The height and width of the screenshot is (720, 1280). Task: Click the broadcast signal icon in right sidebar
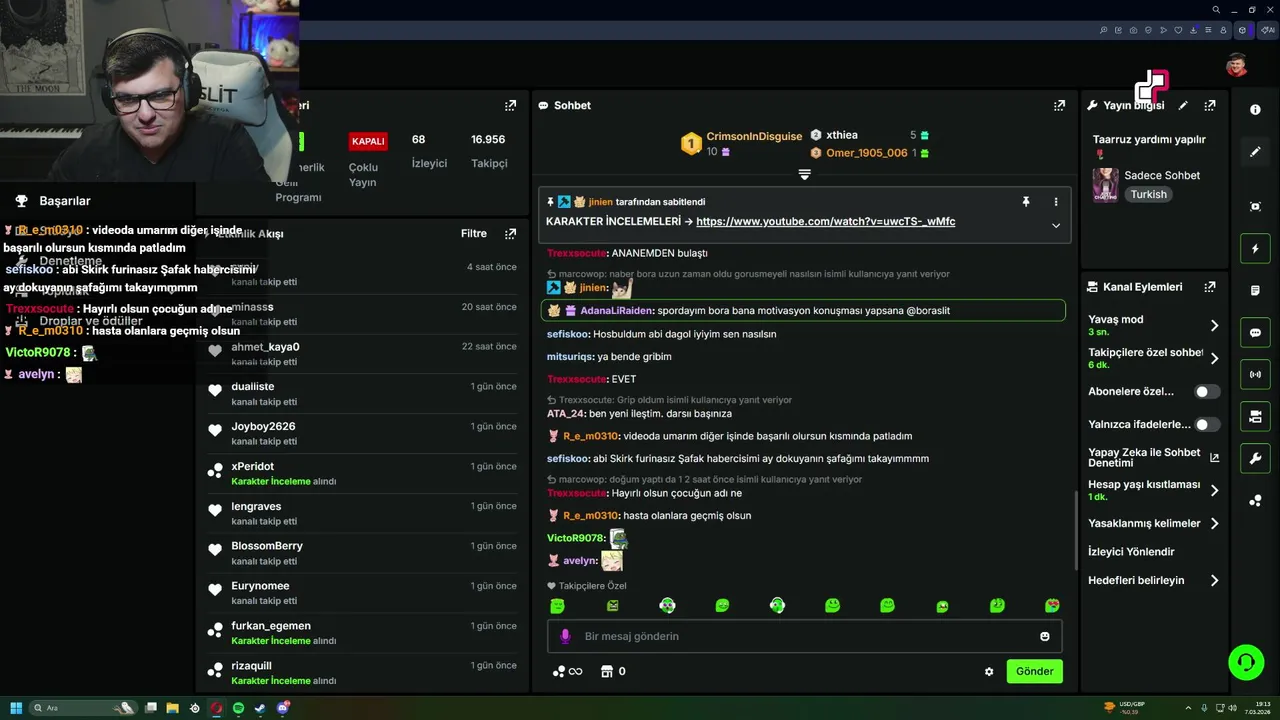[x=1255, y=375]
